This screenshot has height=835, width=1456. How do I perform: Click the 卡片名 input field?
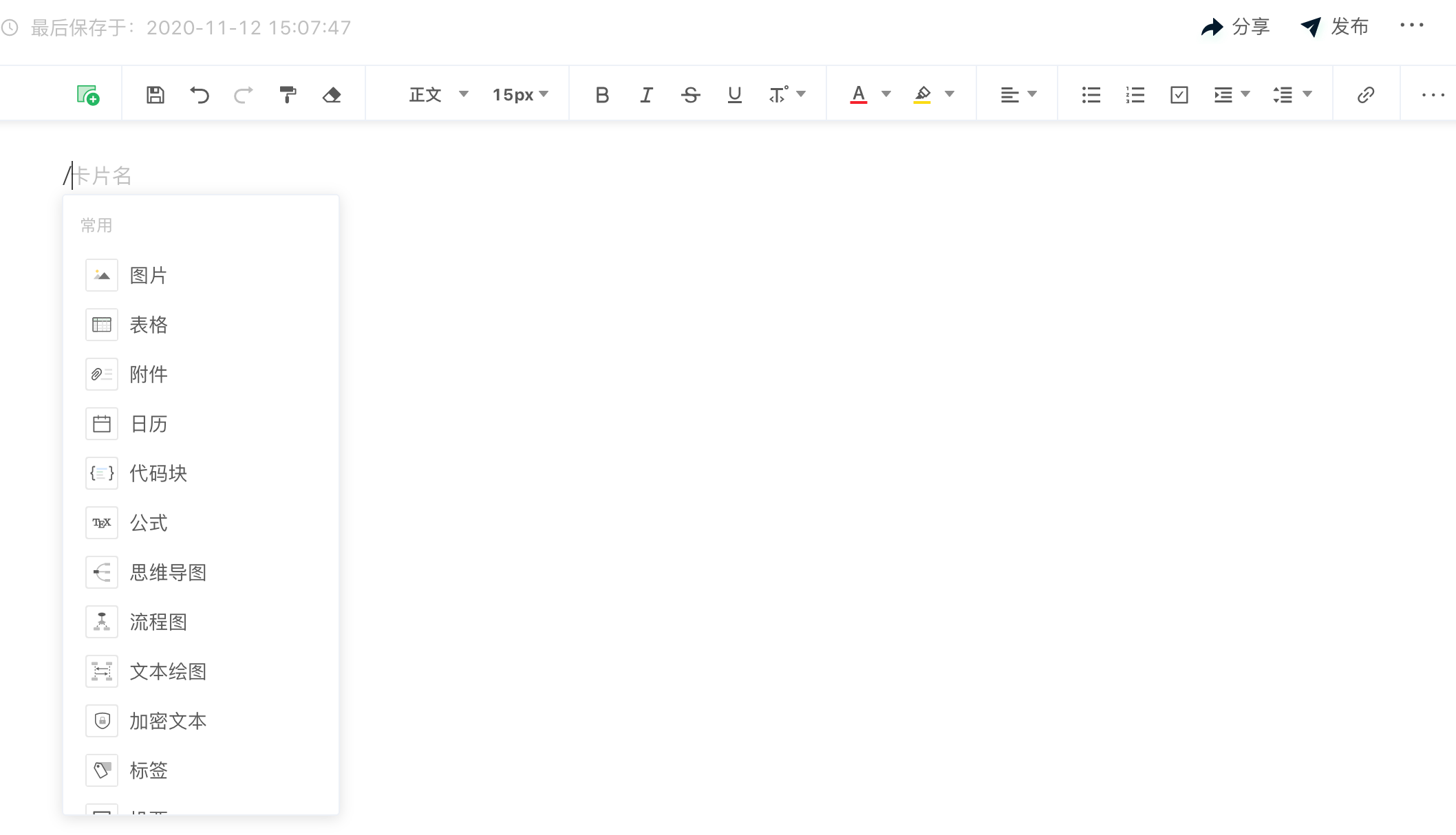[x=103, y=176]
